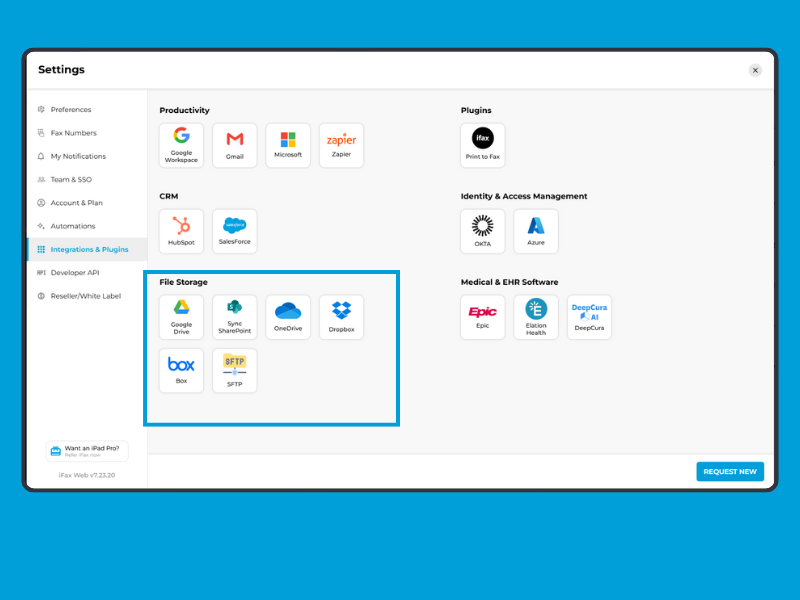Click the 'iFax Web v7.23.20' version text

coord(87,475)
